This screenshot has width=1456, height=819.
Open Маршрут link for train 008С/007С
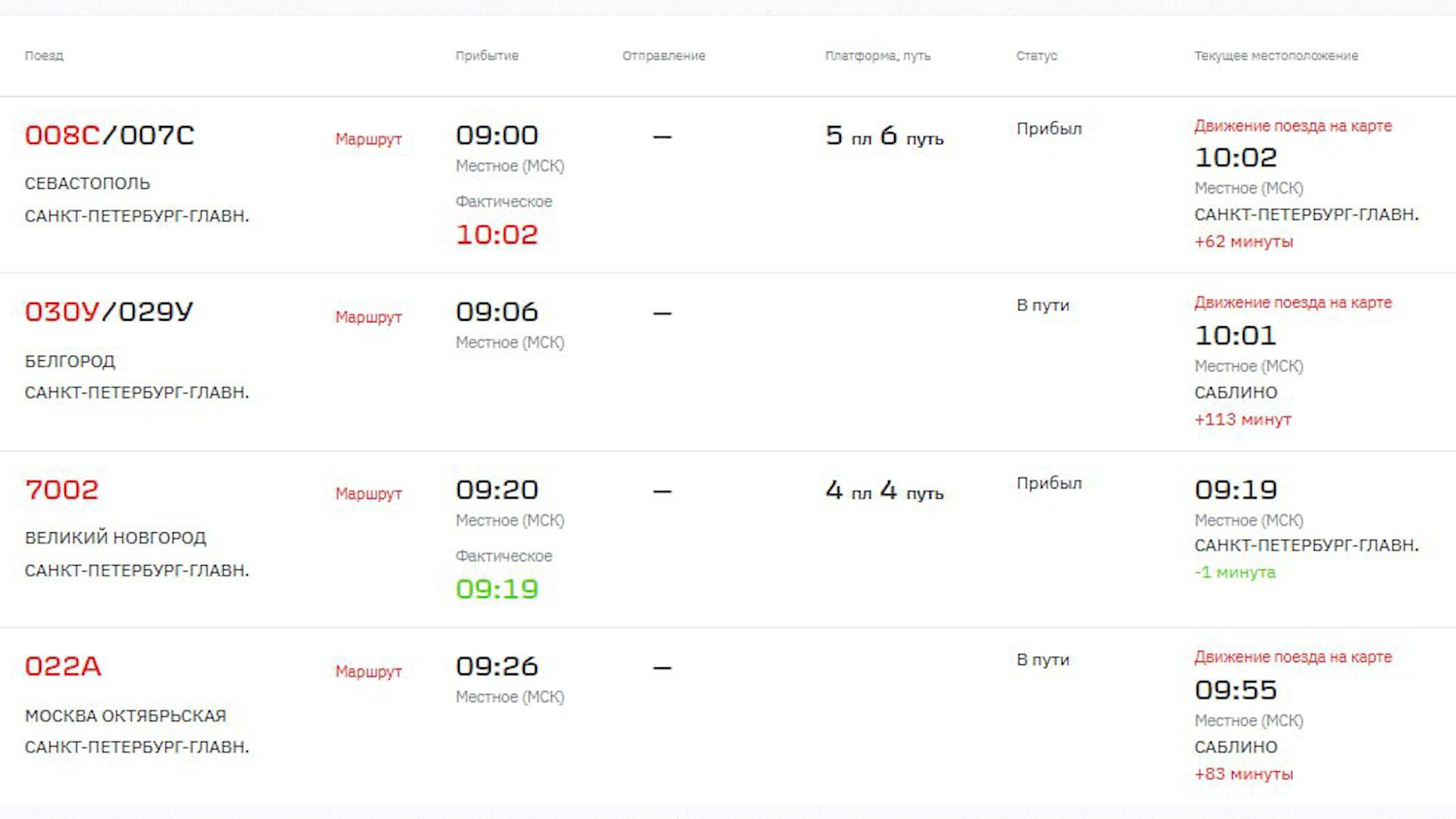pyautogui.click(x=369, y=140)
